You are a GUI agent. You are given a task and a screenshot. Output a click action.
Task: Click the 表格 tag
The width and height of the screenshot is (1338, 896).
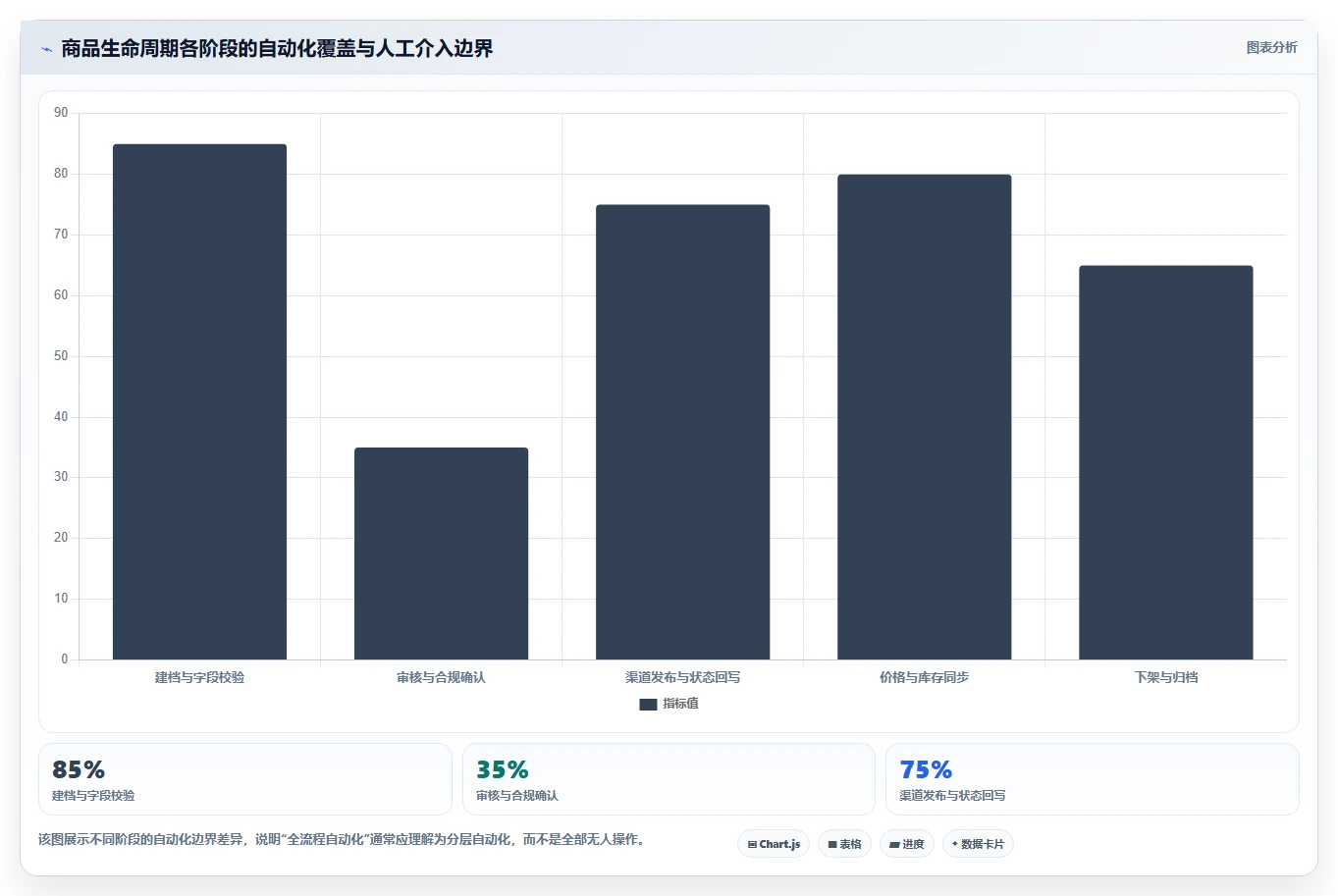[844, 844]
